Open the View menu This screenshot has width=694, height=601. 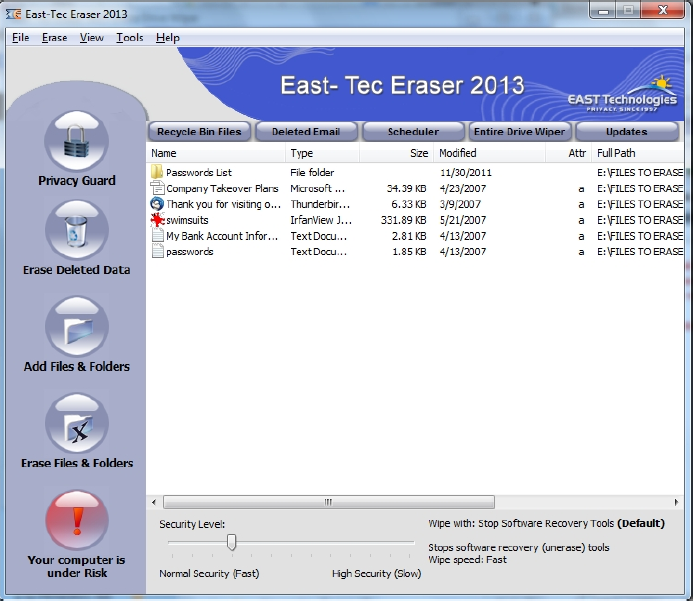tap(92, 38)
